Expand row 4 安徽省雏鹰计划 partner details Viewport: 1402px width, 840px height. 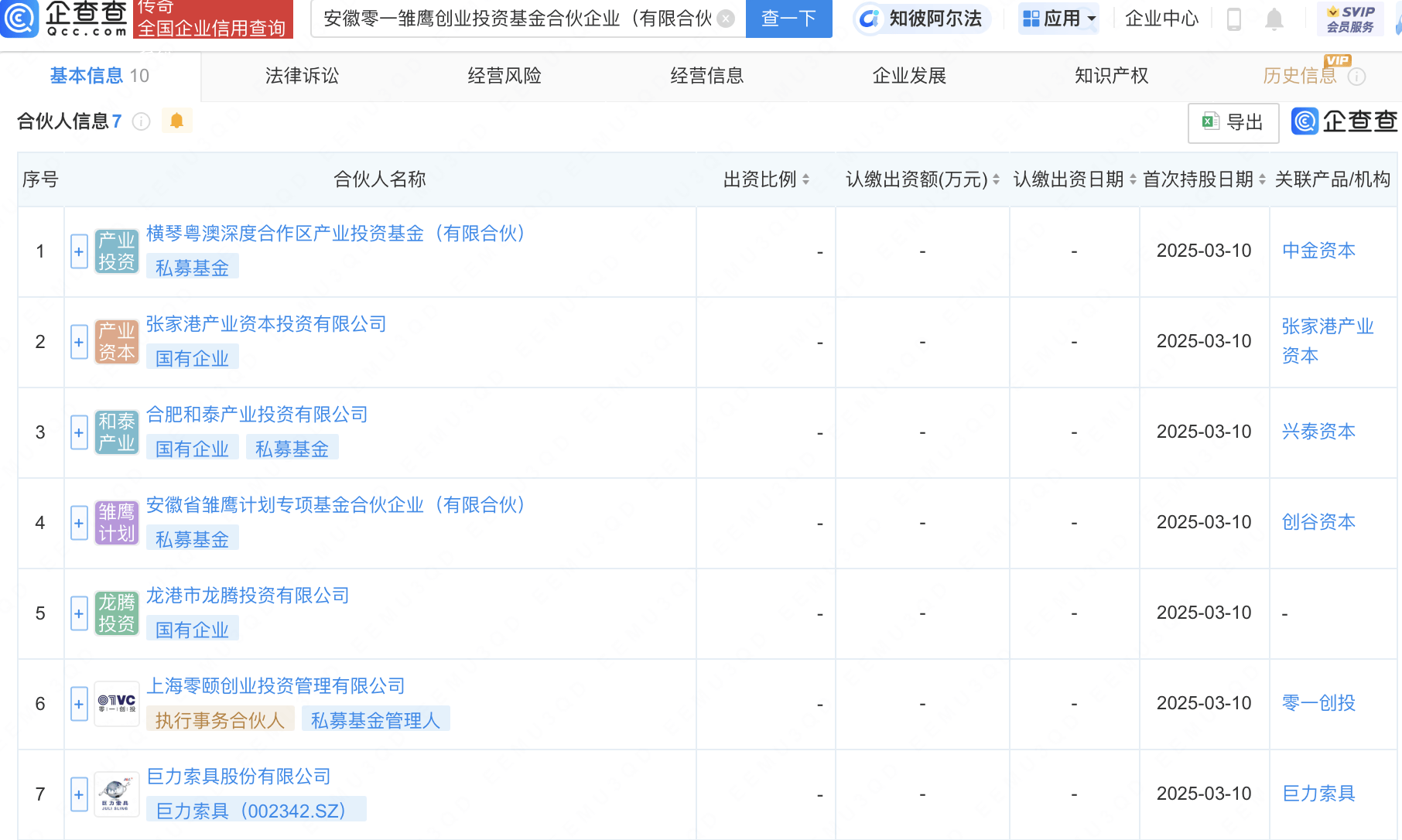(79, 524)
